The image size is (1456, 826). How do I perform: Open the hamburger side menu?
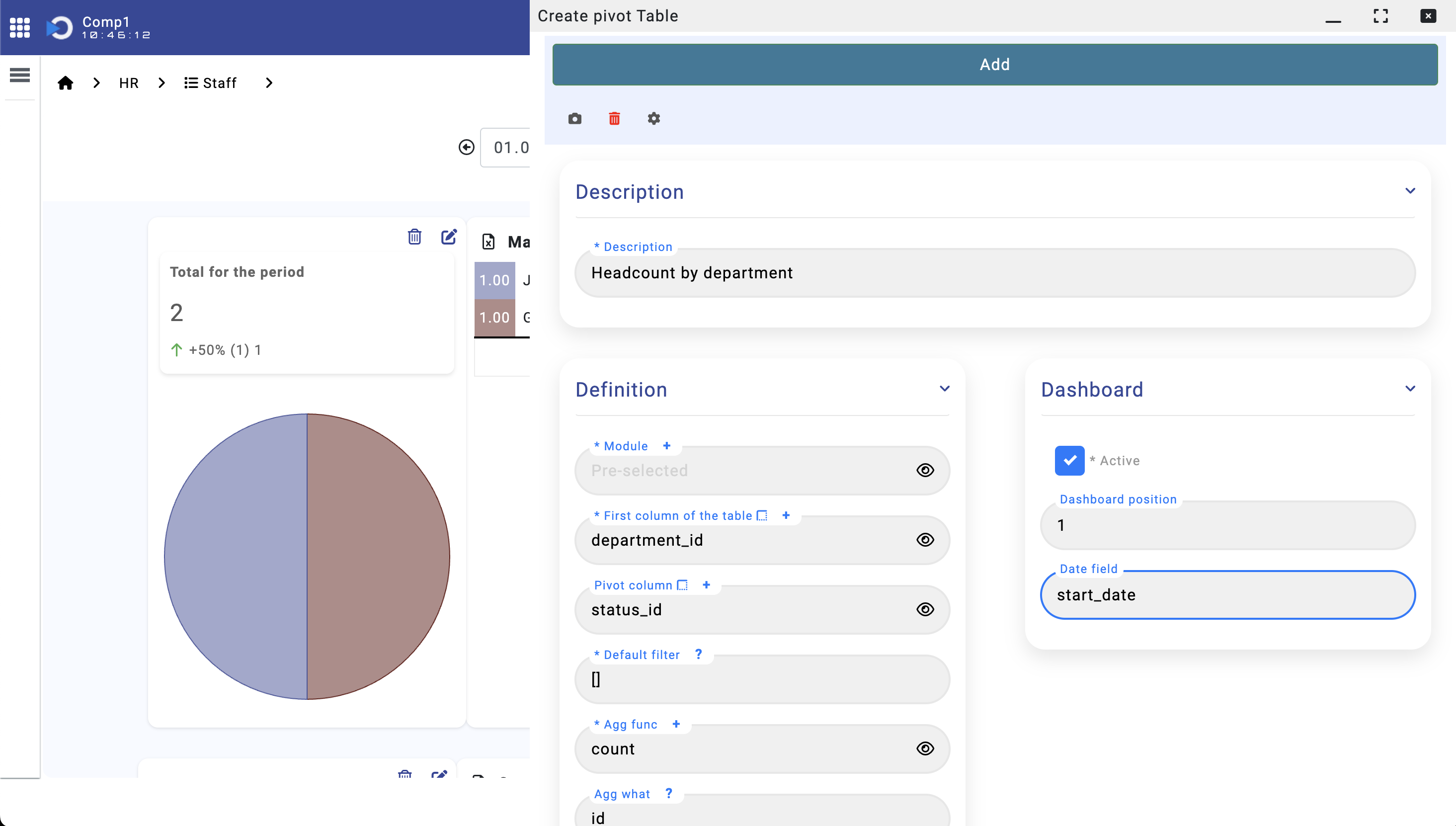coord(20,75)
